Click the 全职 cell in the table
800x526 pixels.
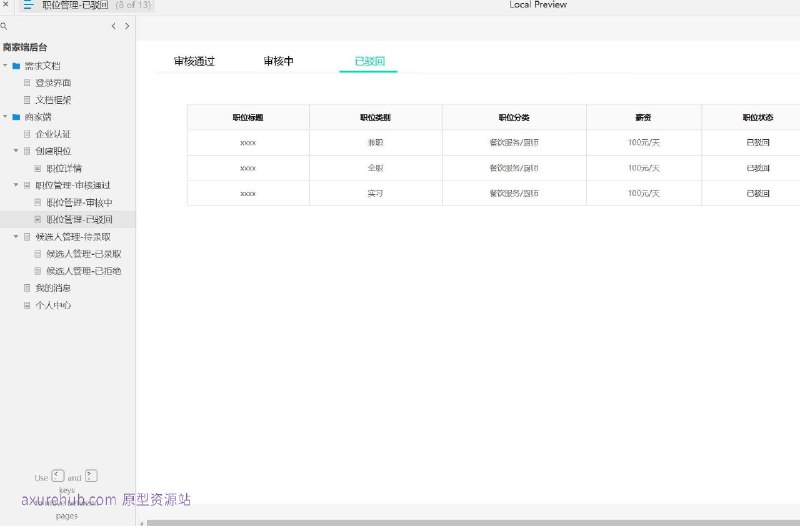(376, 168)
